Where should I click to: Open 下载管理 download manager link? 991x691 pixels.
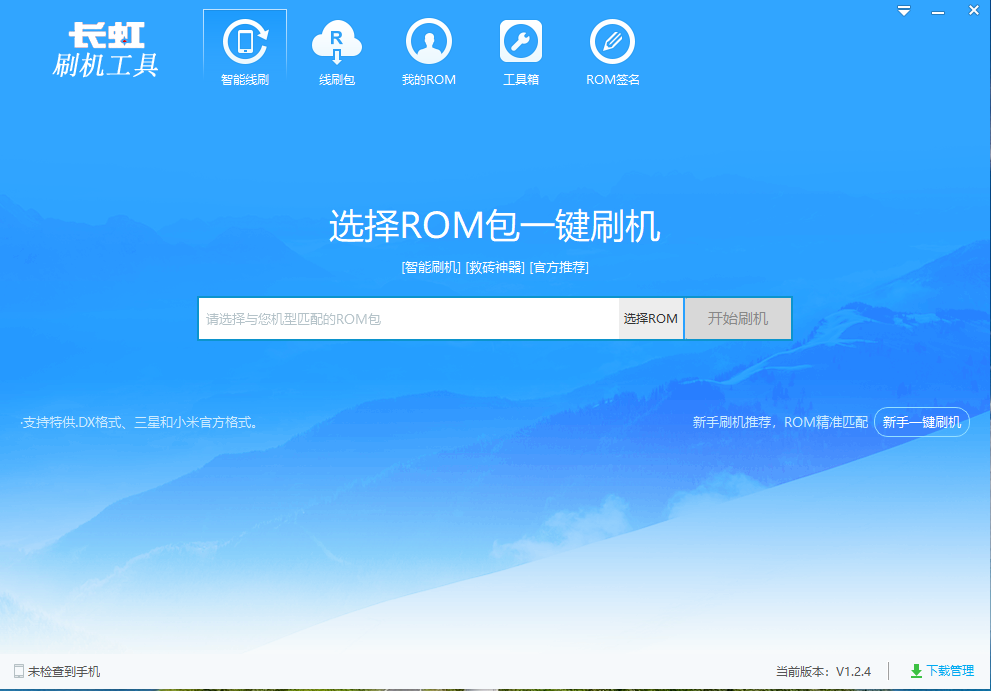942,671
